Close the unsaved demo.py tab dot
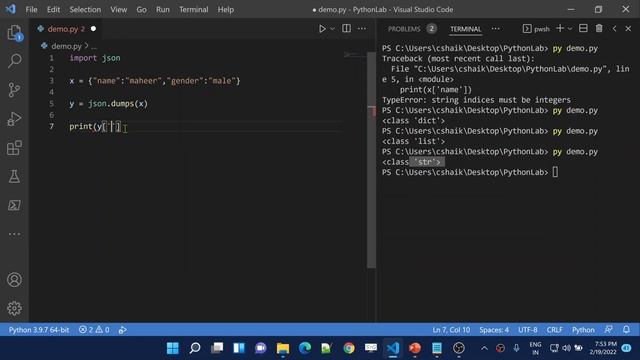The height and width of the screenshot is (360, 640). [93, 29]
